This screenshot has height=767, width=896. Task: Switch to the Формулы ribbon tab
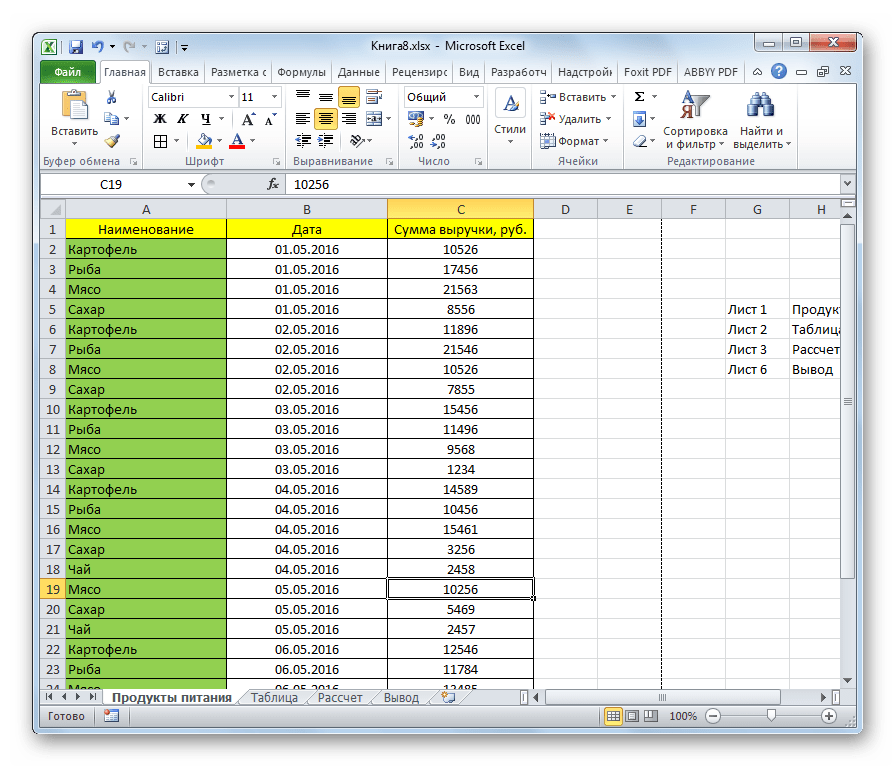coord(300,72)
